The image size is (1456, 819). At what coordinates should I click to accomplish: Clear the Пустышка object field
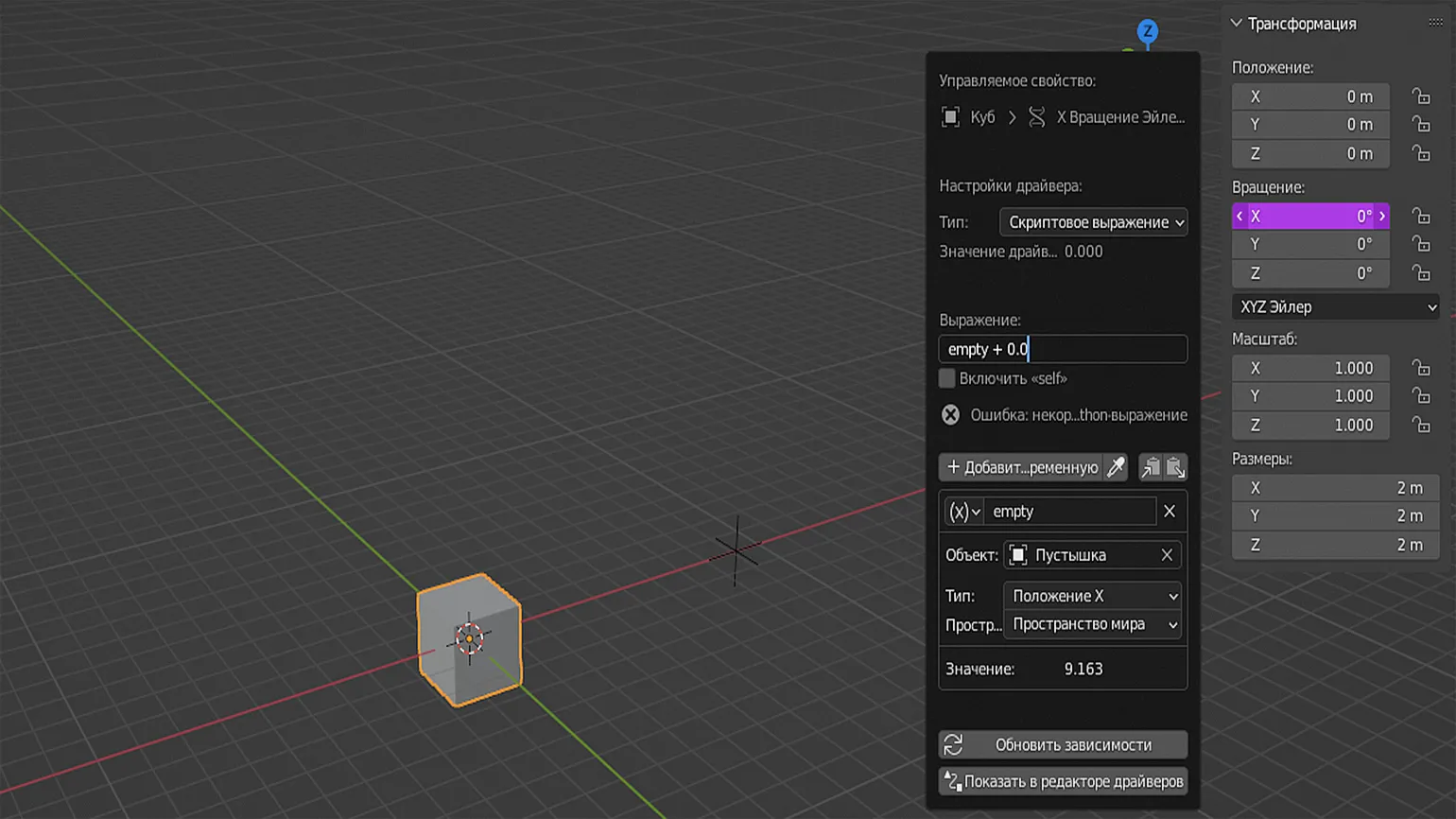click(1167, 555)
